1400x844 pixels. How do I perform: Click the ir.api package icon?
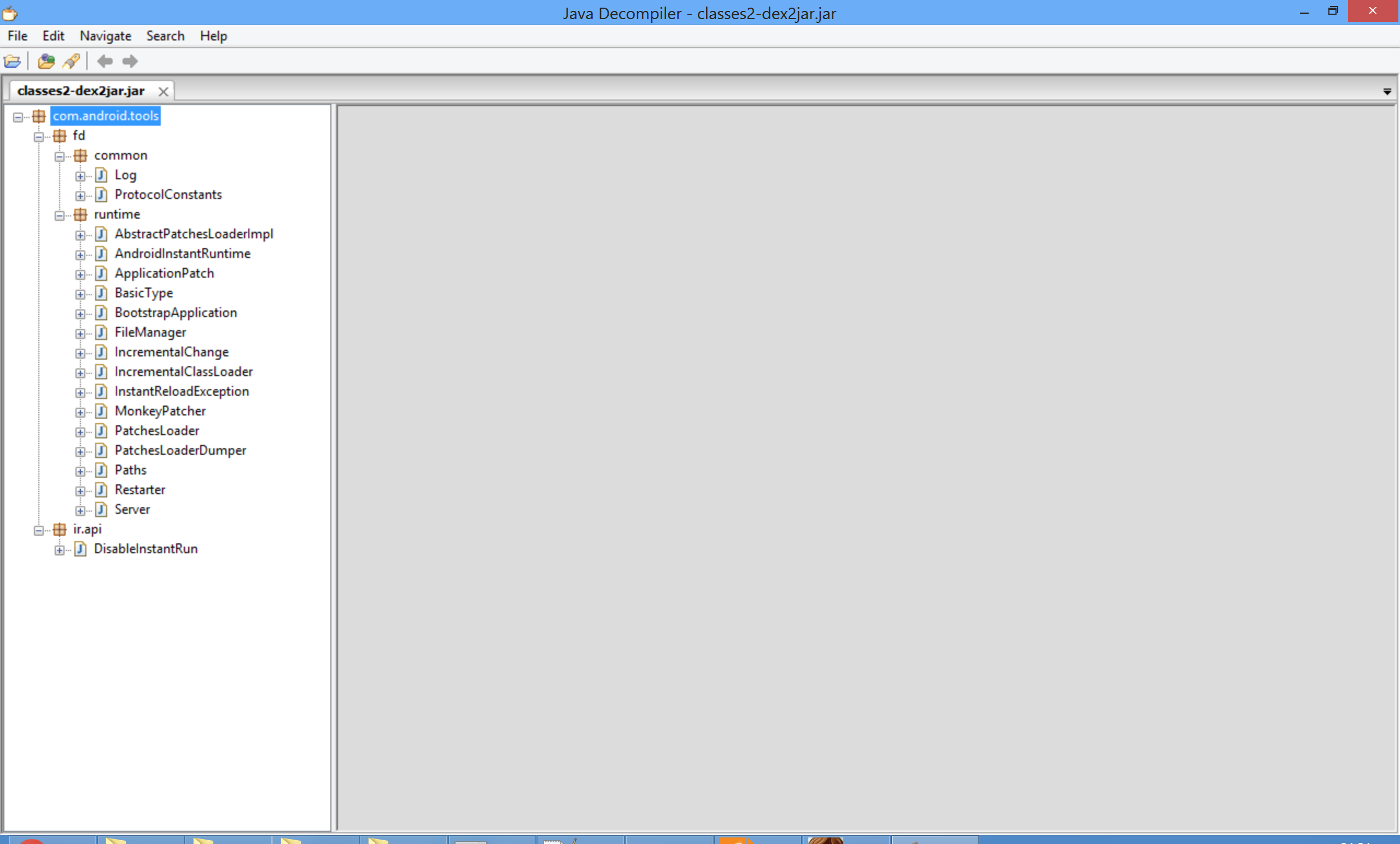pyautogui.click(x=60, y=529)
